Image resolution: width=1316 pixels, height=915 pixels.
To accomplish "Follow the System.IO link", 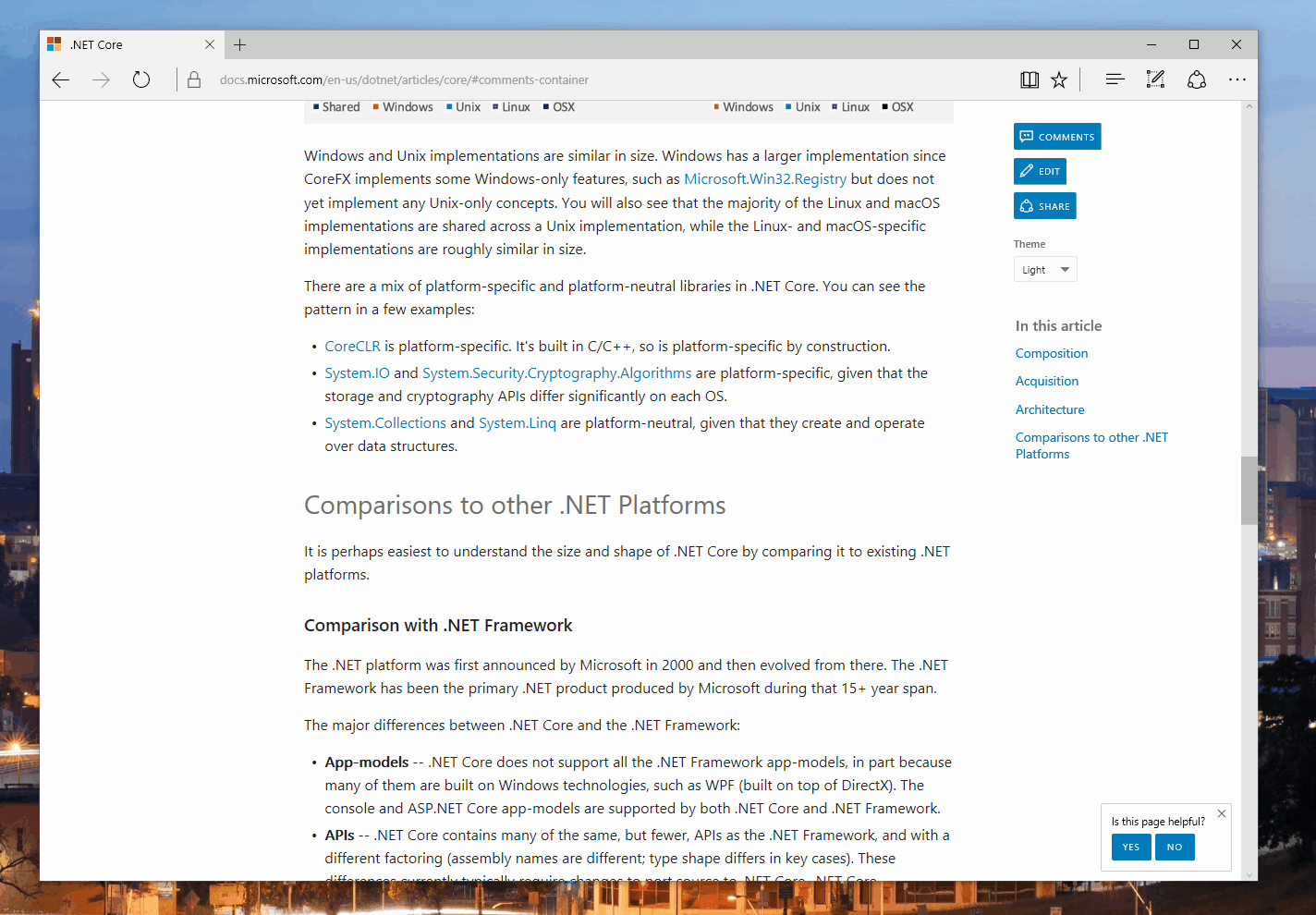I will [357, 373].
